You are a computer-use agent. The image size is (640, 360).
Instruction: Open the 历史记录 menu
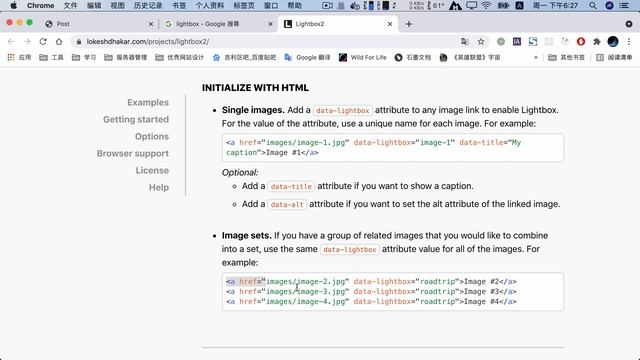(x=148, y=6)
